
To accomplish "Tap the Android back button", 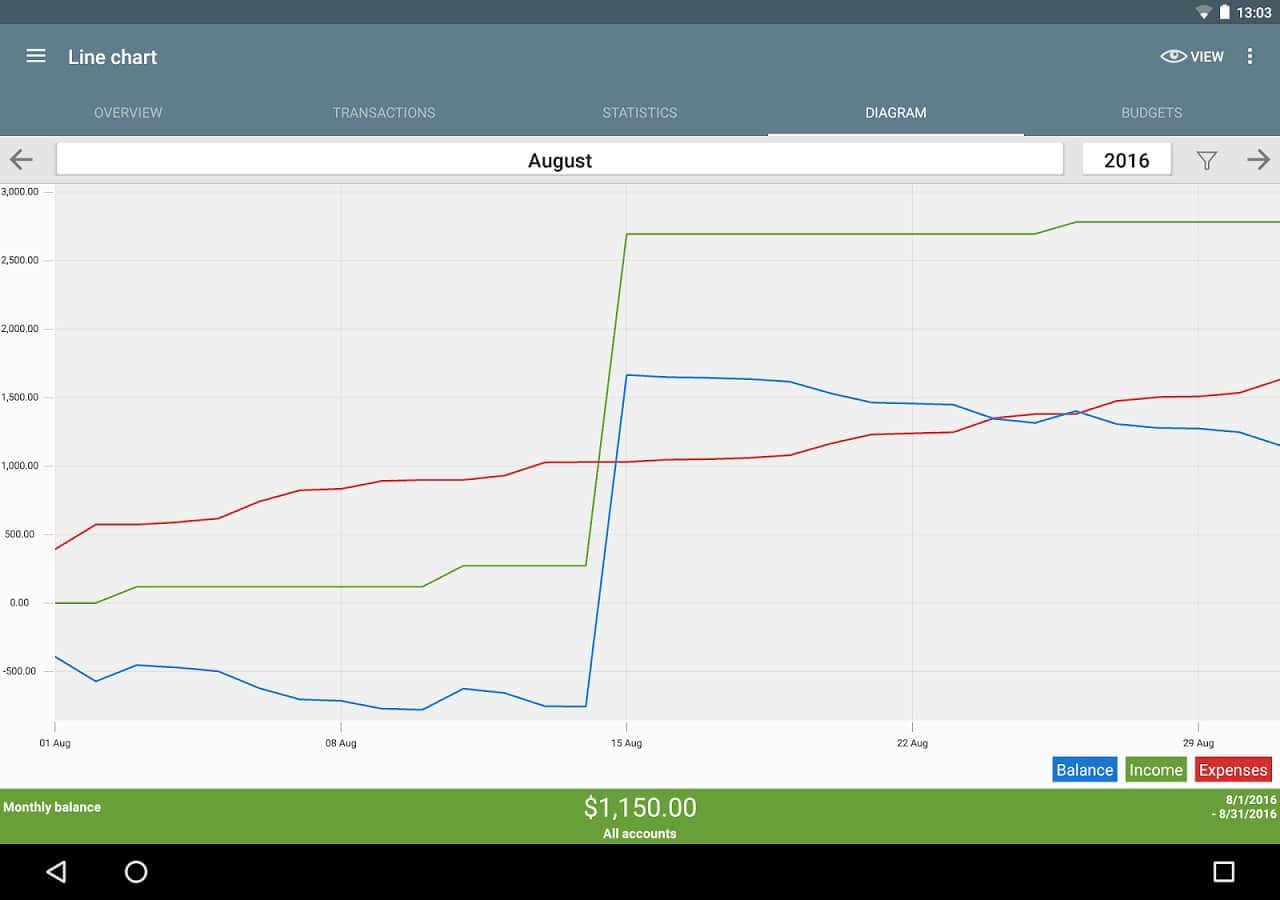I will (x=56, y=872).
